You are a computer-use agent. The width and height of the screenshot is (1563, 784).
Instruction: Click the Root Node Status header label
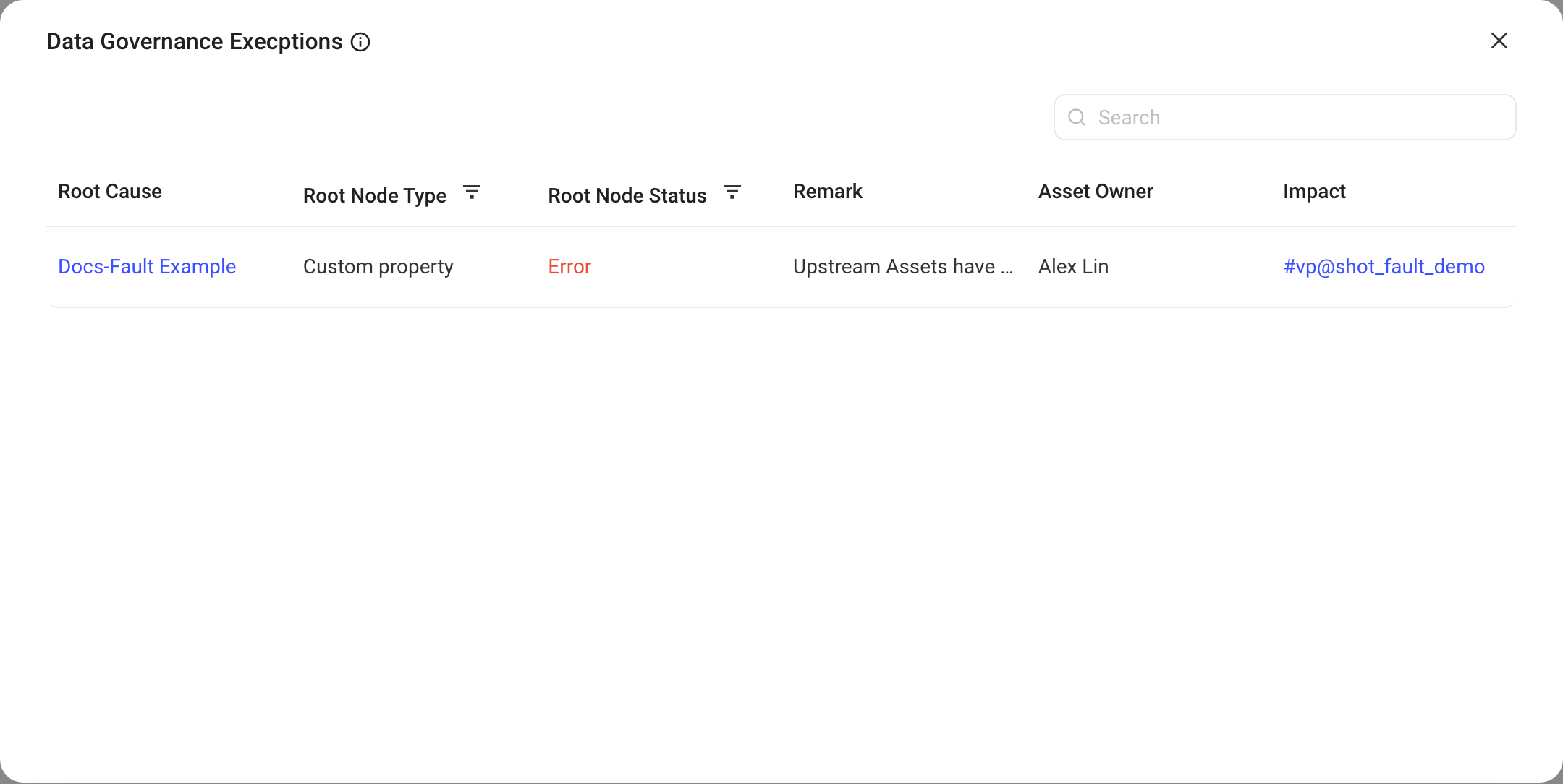pyautogui.click(x=627, y=196)
